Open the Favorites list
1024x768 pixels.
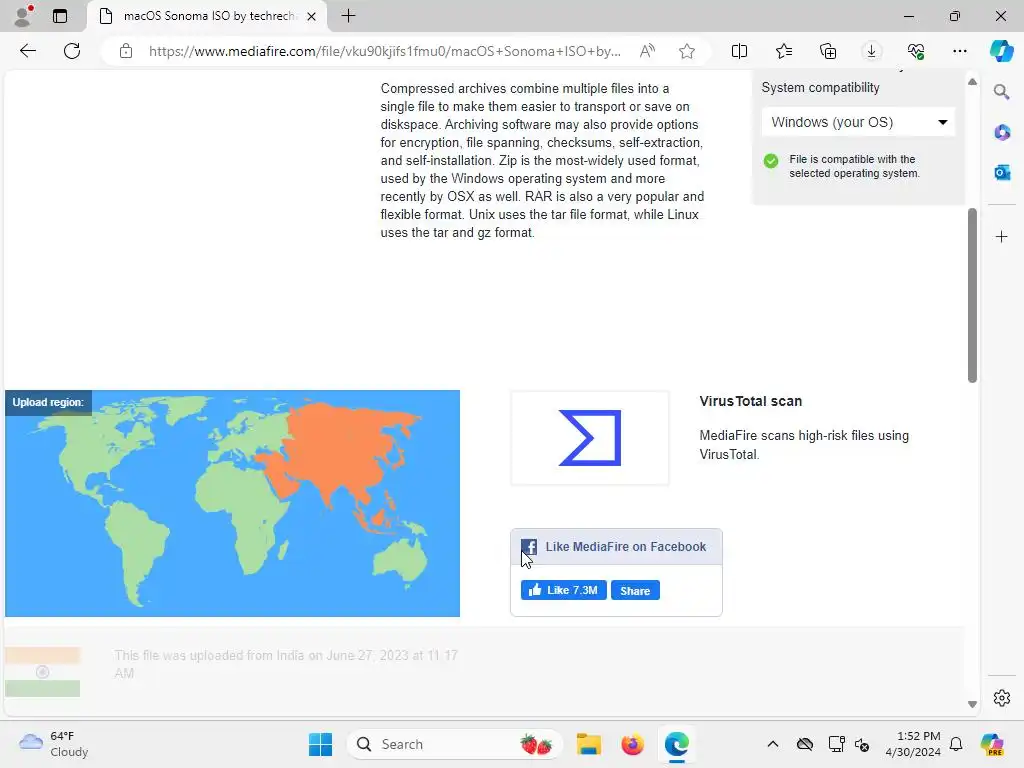tap(784, 51)
